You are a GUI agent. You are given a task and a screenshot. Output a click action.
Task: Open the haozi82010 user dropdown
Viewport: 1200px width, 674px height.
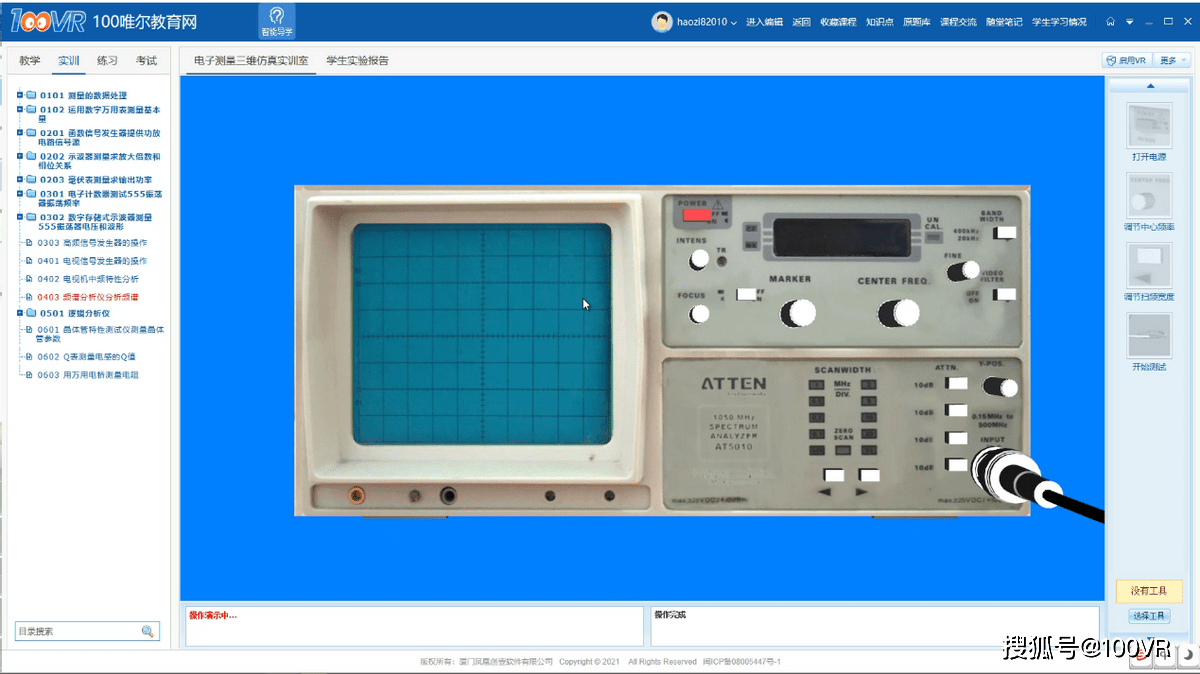click(706, 22)
